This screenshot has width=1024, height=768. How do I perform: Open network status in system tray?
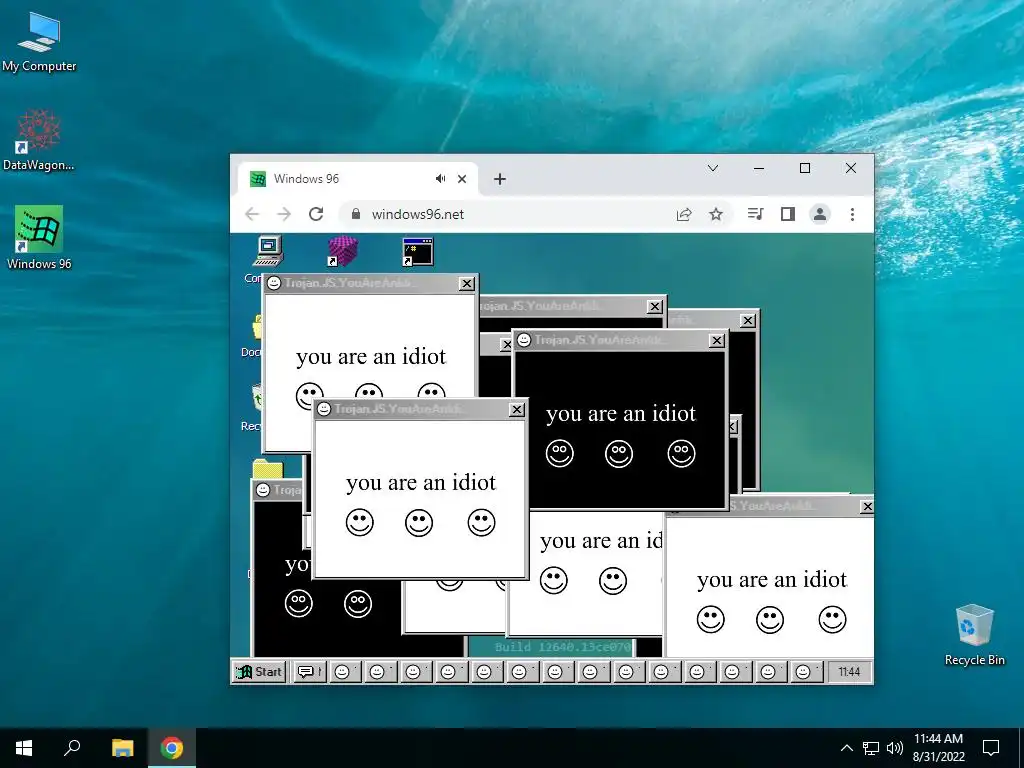(x=871, y=748)
